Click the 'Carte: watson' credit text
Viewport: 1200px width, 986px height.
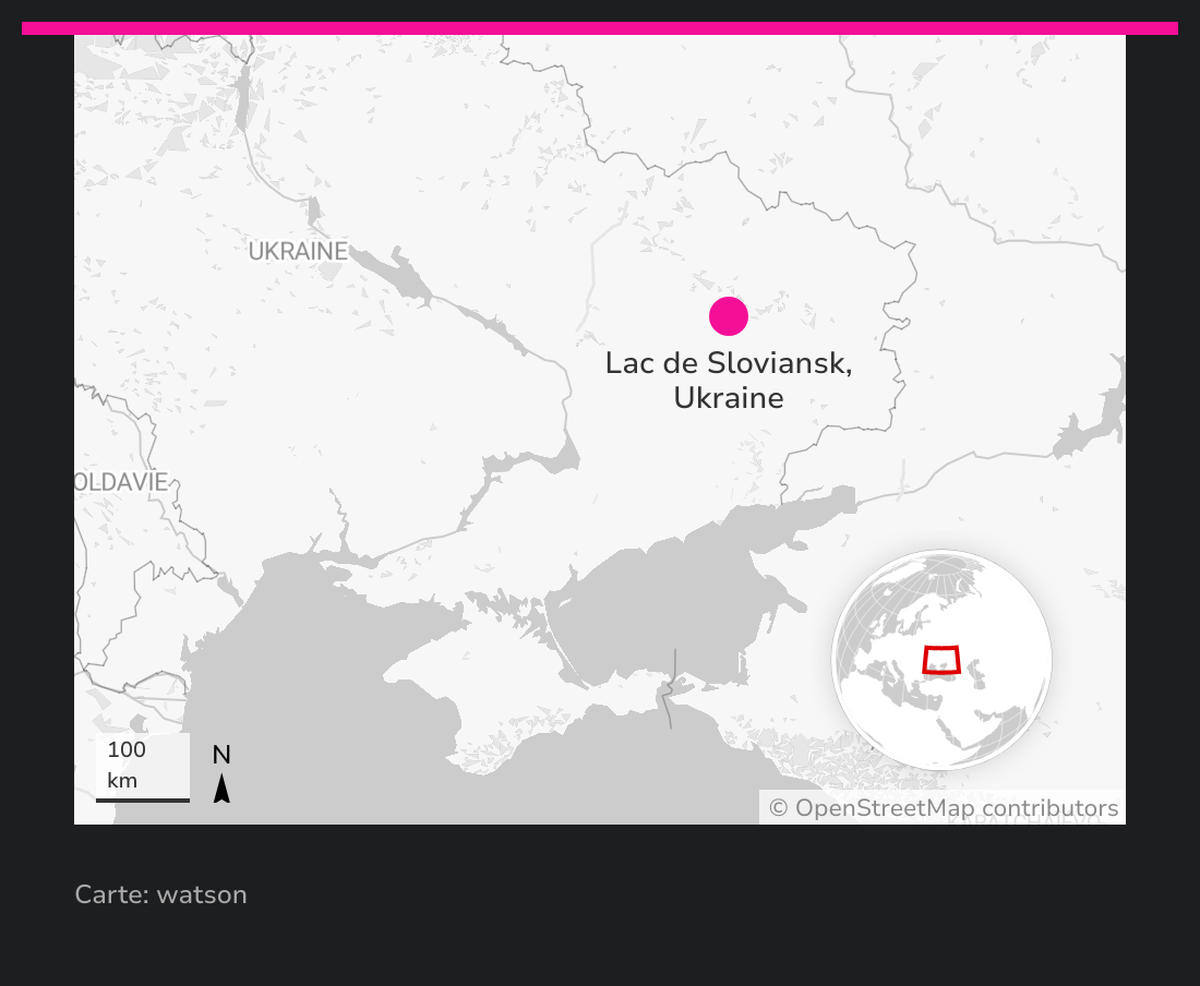pyautogui.click(x=161, y=894)
